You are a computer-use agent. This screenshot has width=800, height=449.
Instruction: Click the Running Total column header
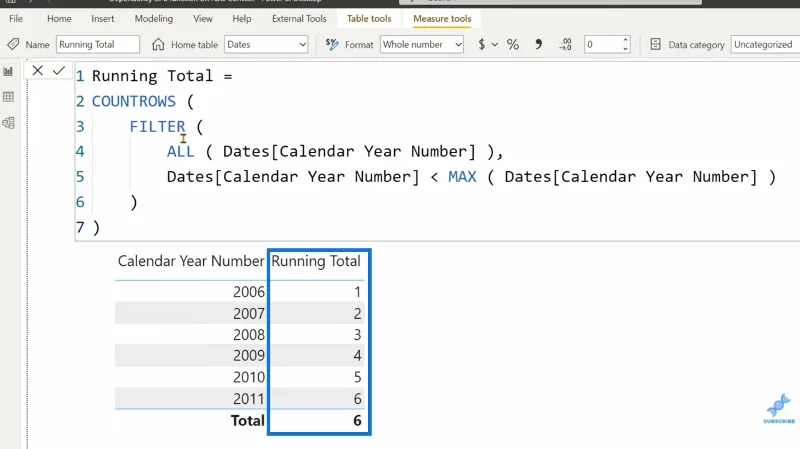coord(316,261)
